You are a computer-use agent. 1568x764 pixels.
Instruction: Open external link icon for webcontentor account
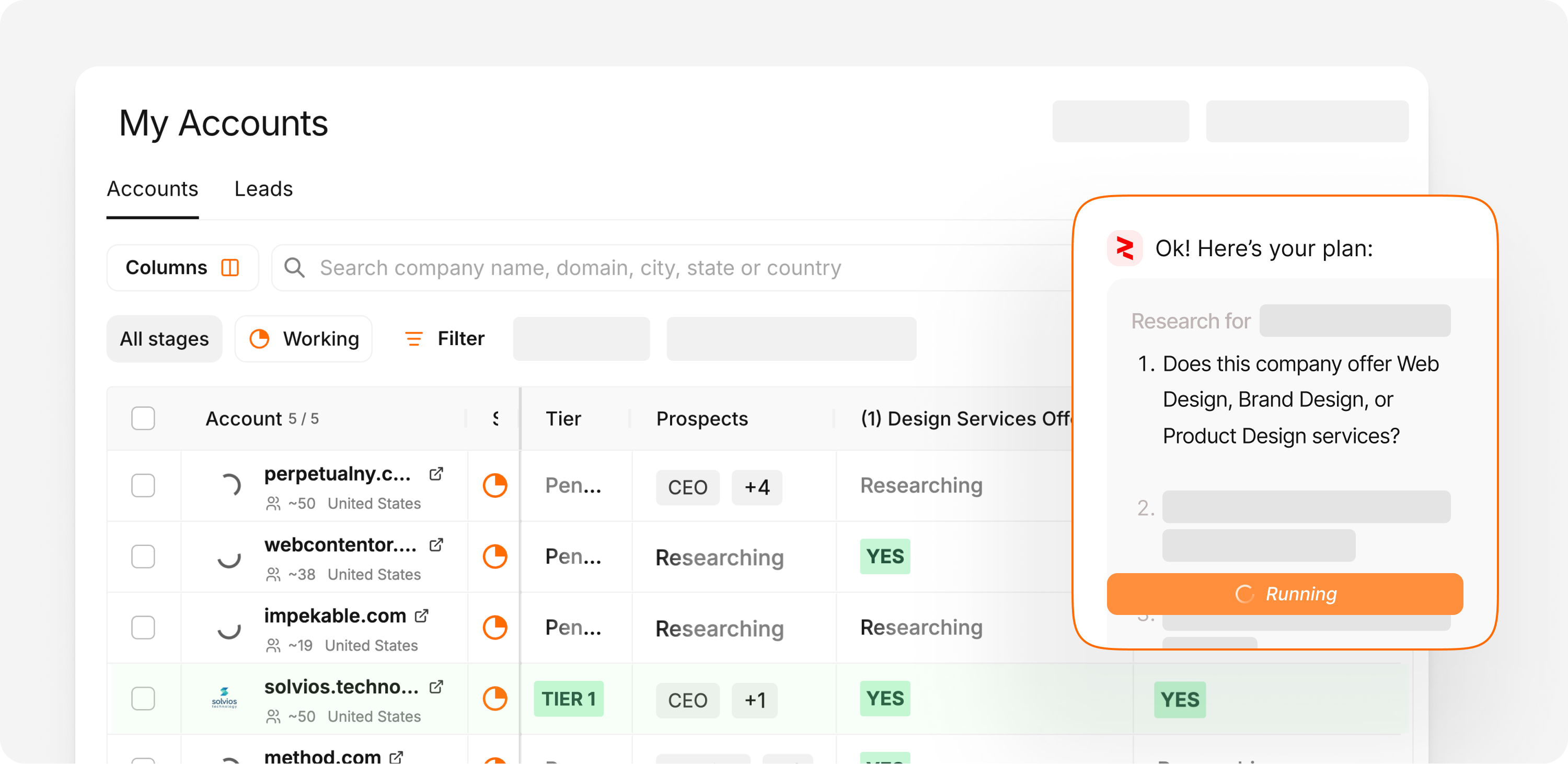click(436, 545)
